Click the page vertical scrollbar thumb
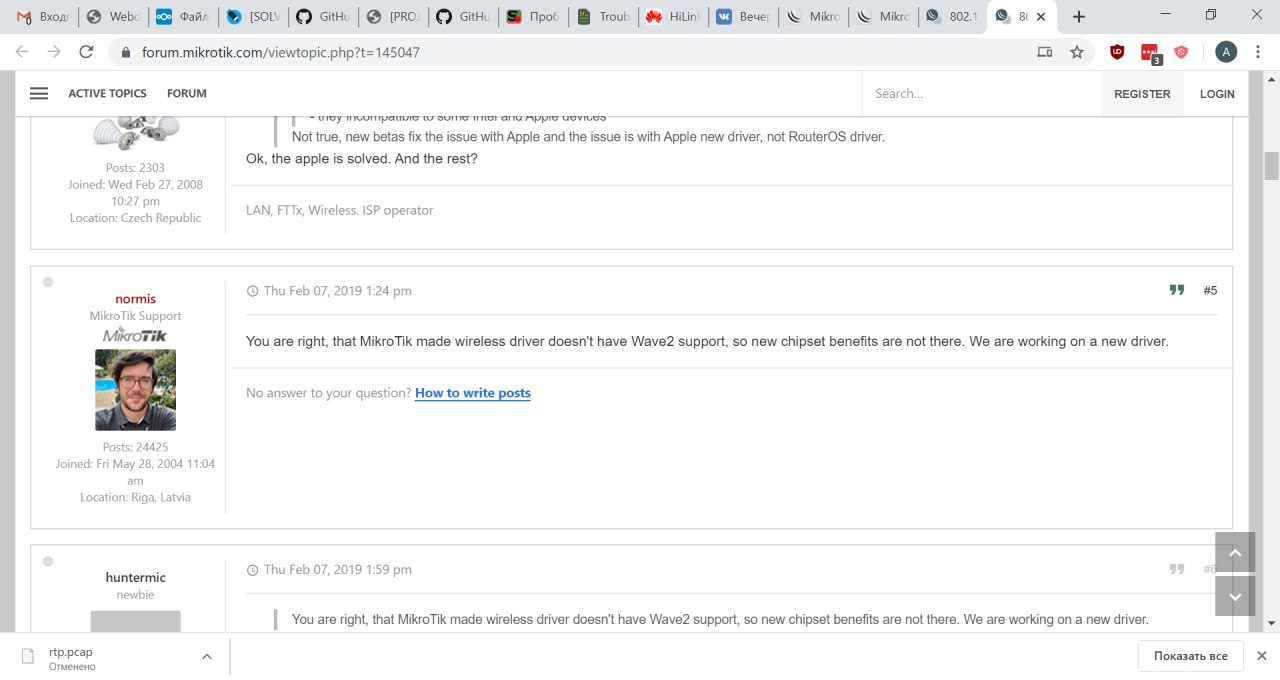This screenshot has height=680, width=1280. (1272, 166)
